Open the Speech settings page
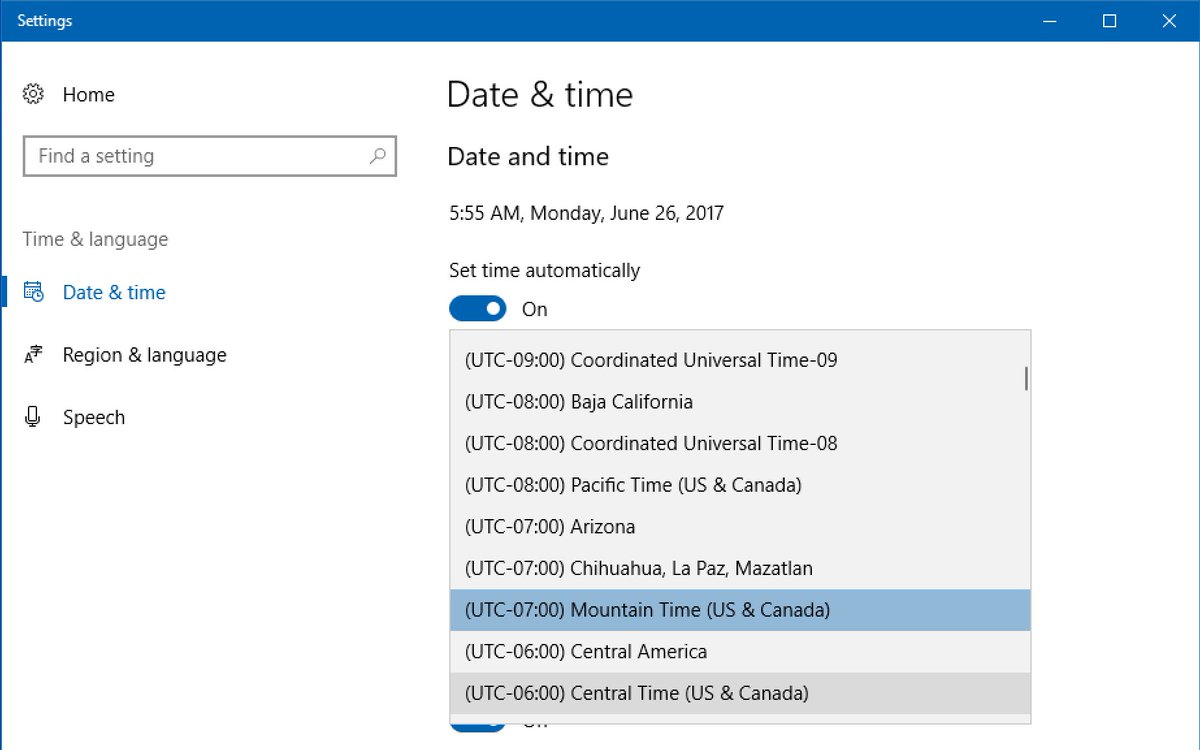The height and width of the screenshot is (750, 1200). pyautogui.click(x=94, y=417)
